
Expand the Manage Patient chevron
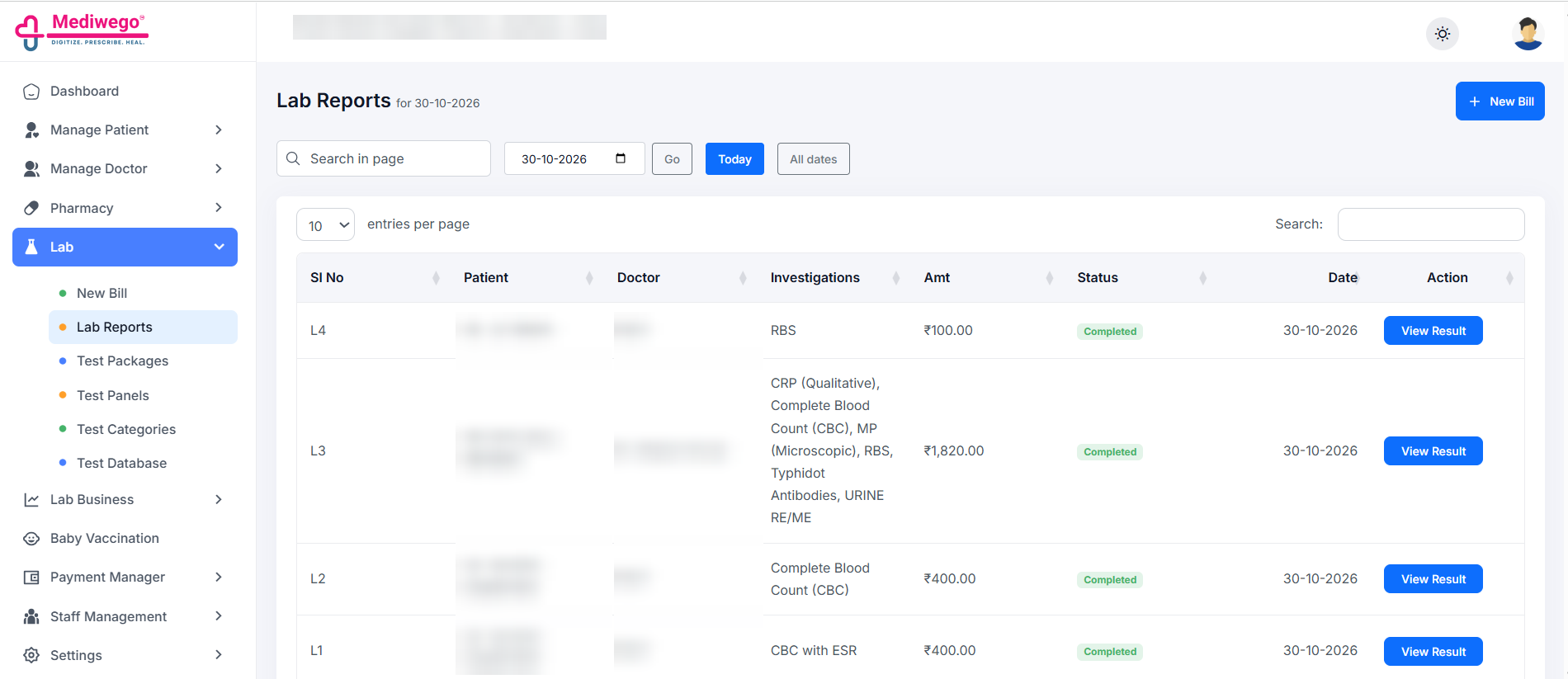(219, 130)
